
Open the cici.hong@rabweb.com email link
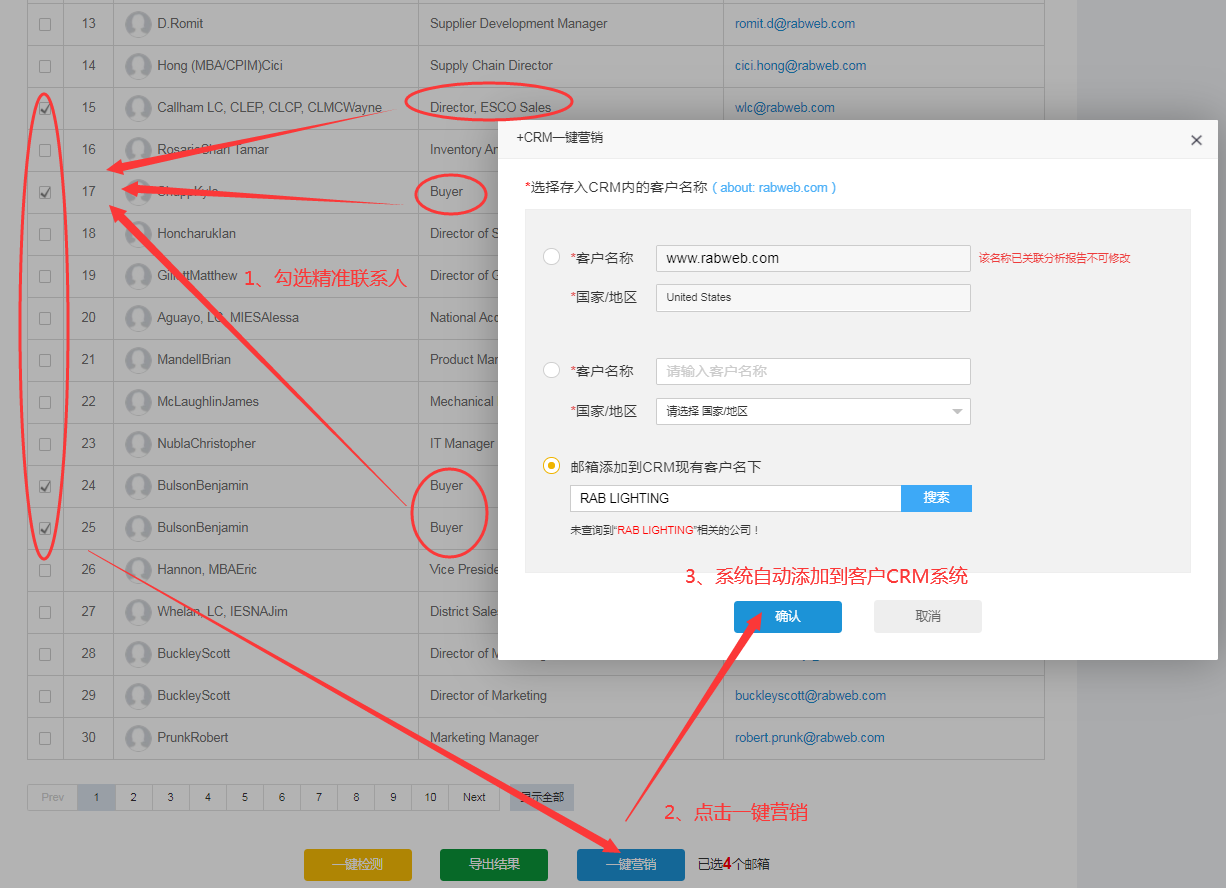pyautogui.click(x=800, y=66)
